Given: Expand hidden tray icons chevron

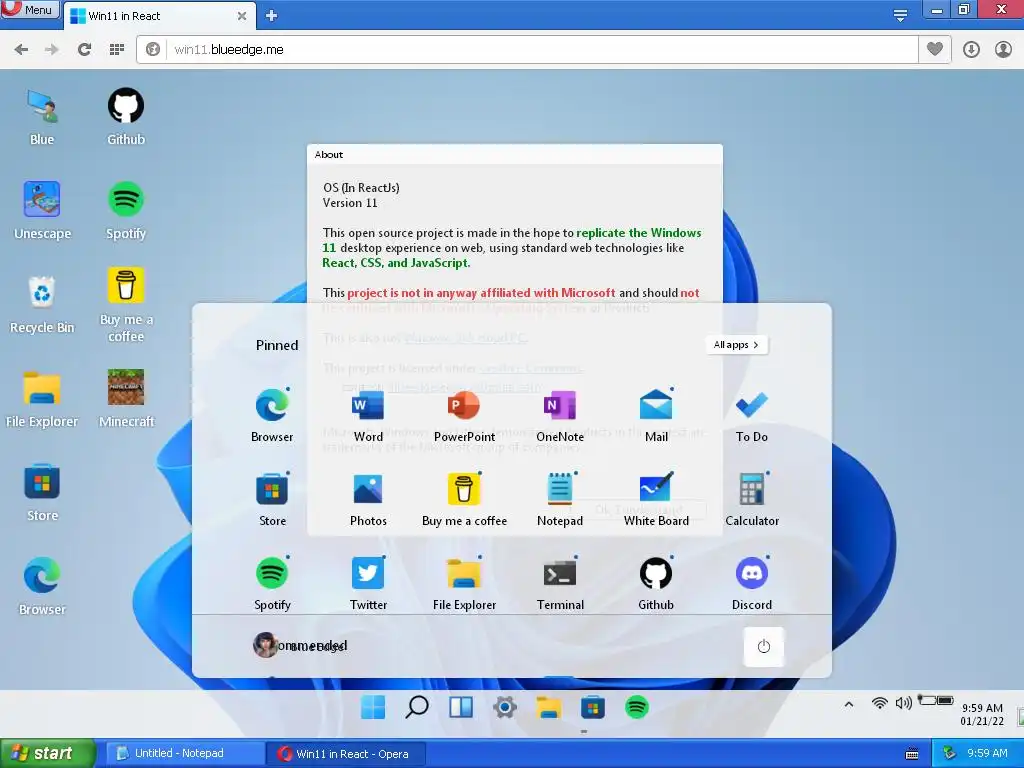Looking at the screenshot, I should click(848, 704).
